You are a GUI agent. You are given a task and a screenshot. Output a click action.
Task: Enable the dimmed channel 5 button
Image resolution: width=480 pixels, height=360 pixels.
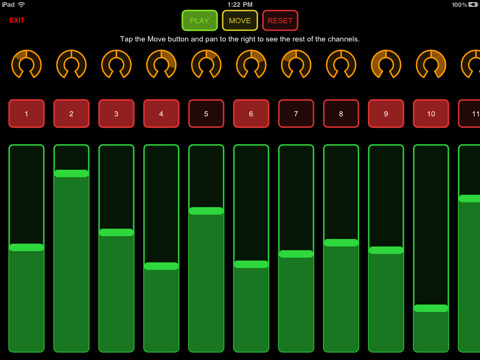tap(206, 114)
